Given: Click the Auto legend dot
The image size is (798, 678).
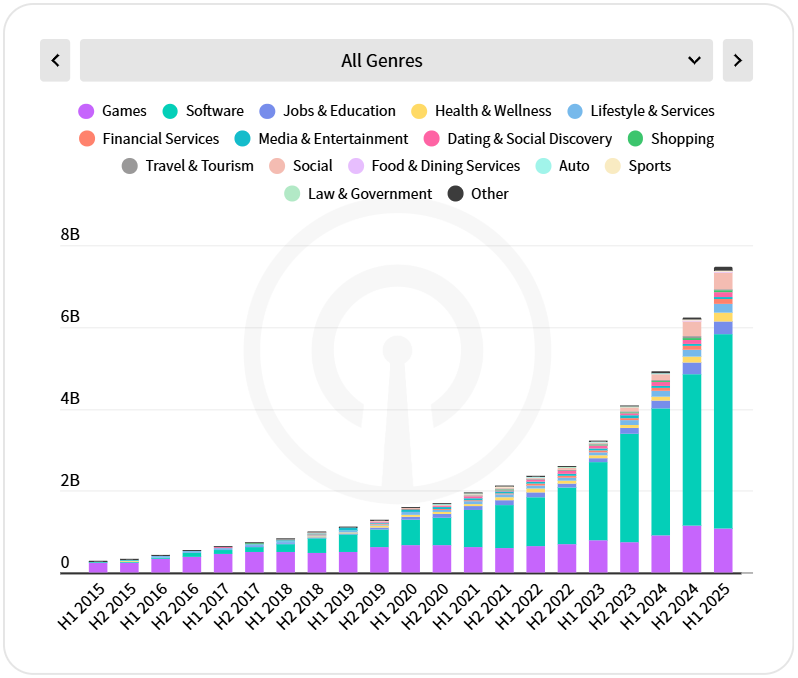Looking at the screenshot, I should point(544,166).
